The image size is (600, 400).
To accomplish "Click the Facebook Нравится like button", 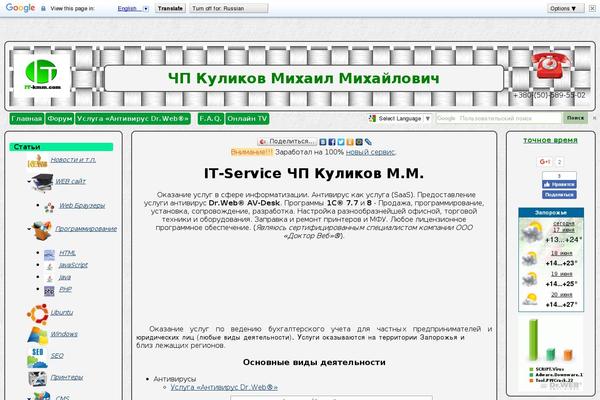I will coord(559,184).
